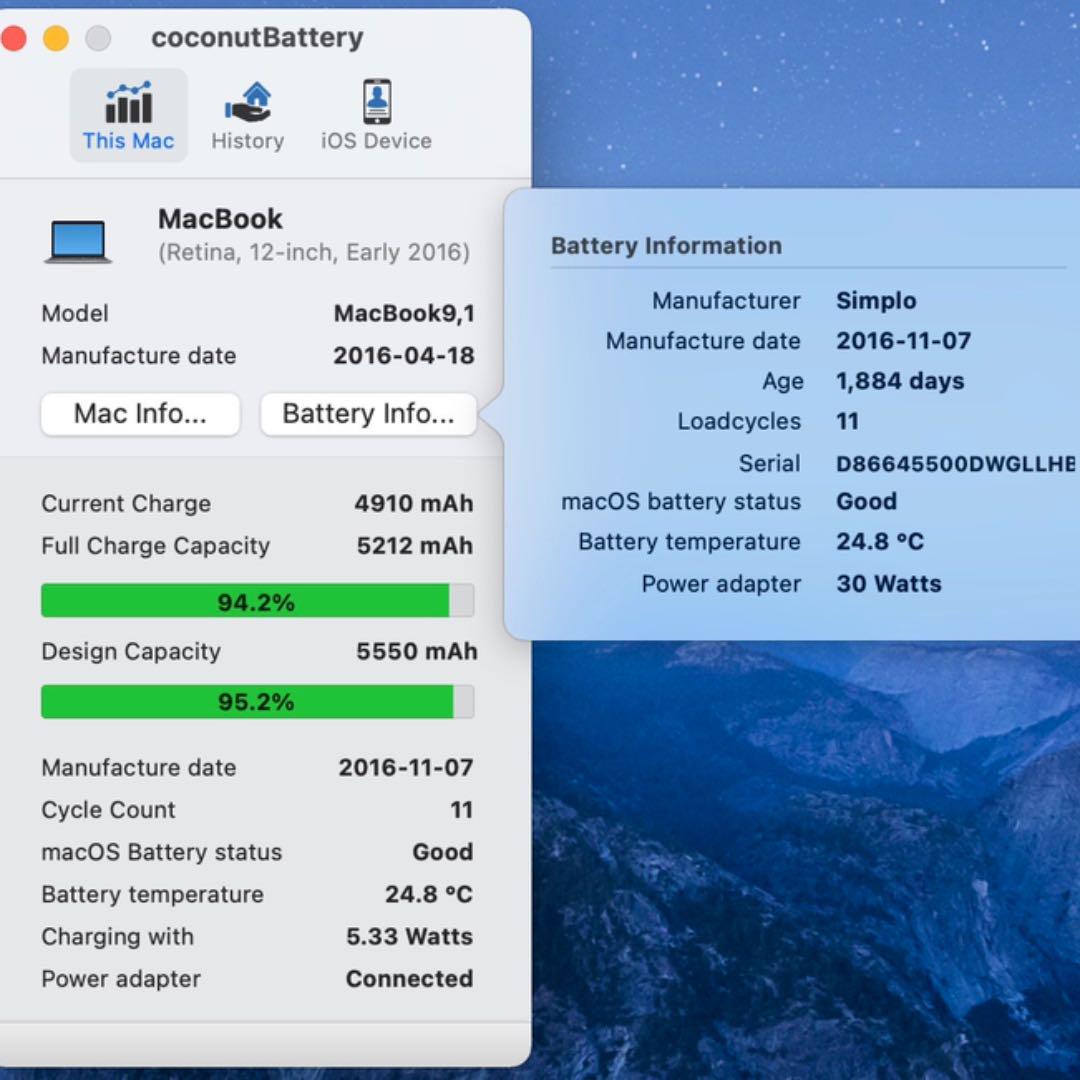Switch to History tab label
Image resolution: width=1080 pixels, height=1080 pixels.
[248, 141]
